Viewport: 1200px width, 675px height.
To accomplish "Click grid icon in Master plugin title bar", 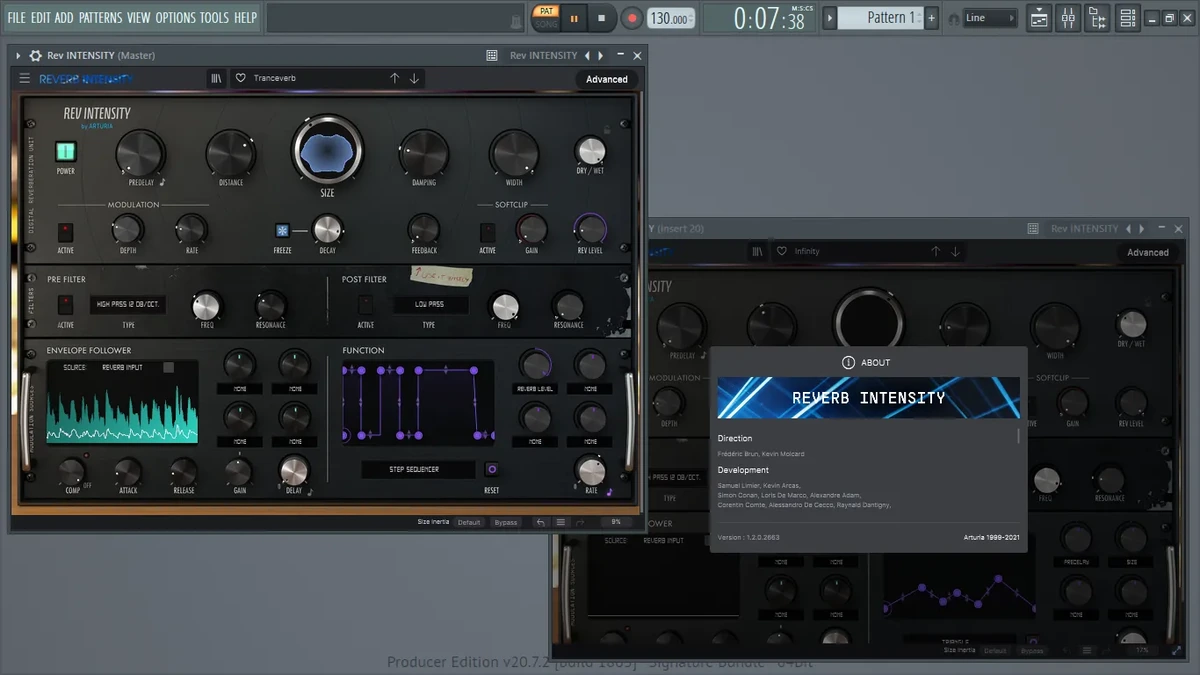I will tap(492, 55).
